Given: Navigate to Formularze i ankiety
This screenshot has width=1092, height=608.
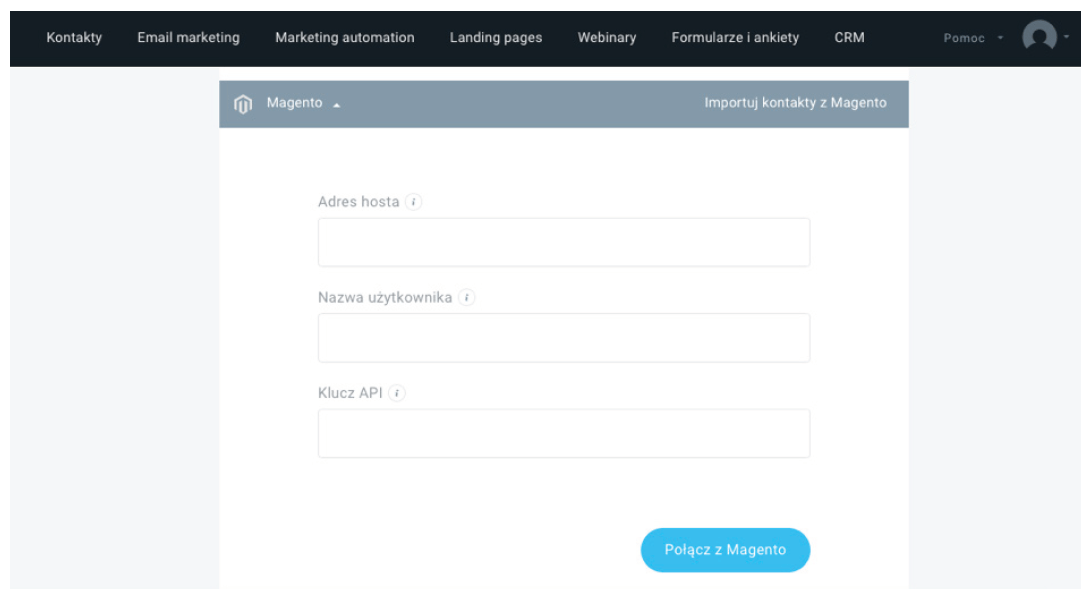Looking at the screenshot, I should 735,38.
